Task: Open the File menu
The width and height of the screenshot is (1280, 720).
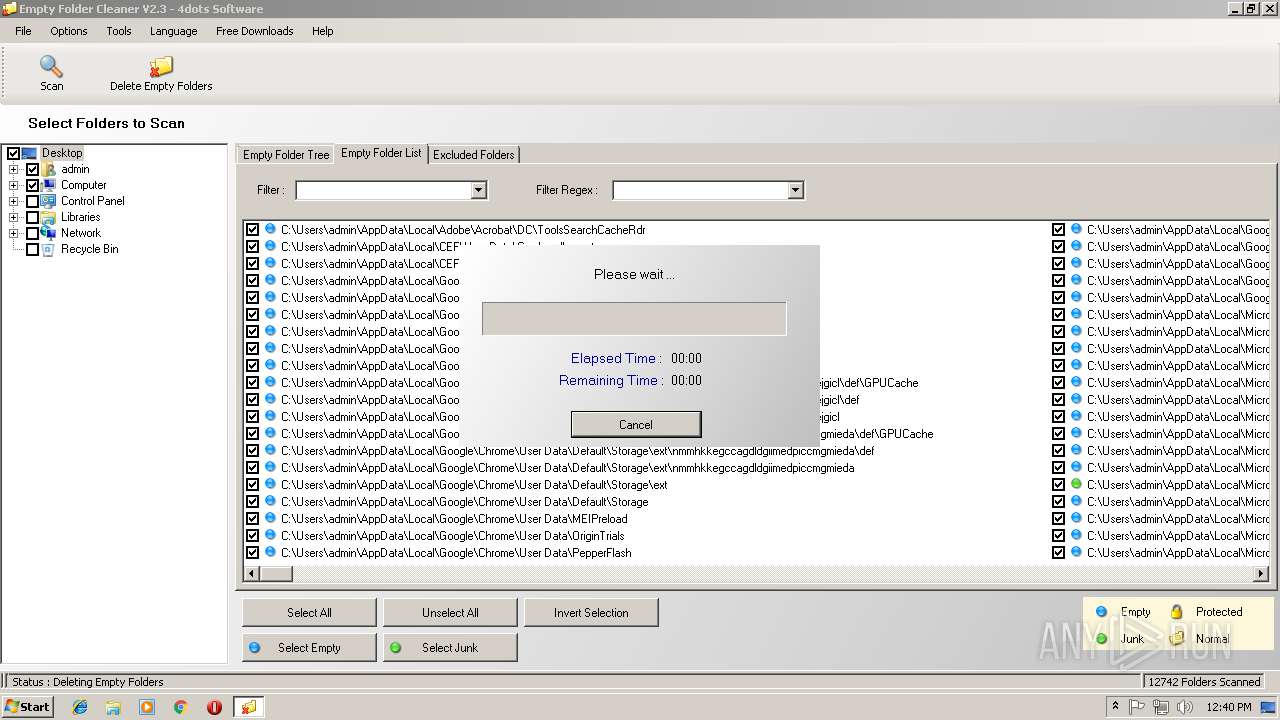Action: [23, 31]
